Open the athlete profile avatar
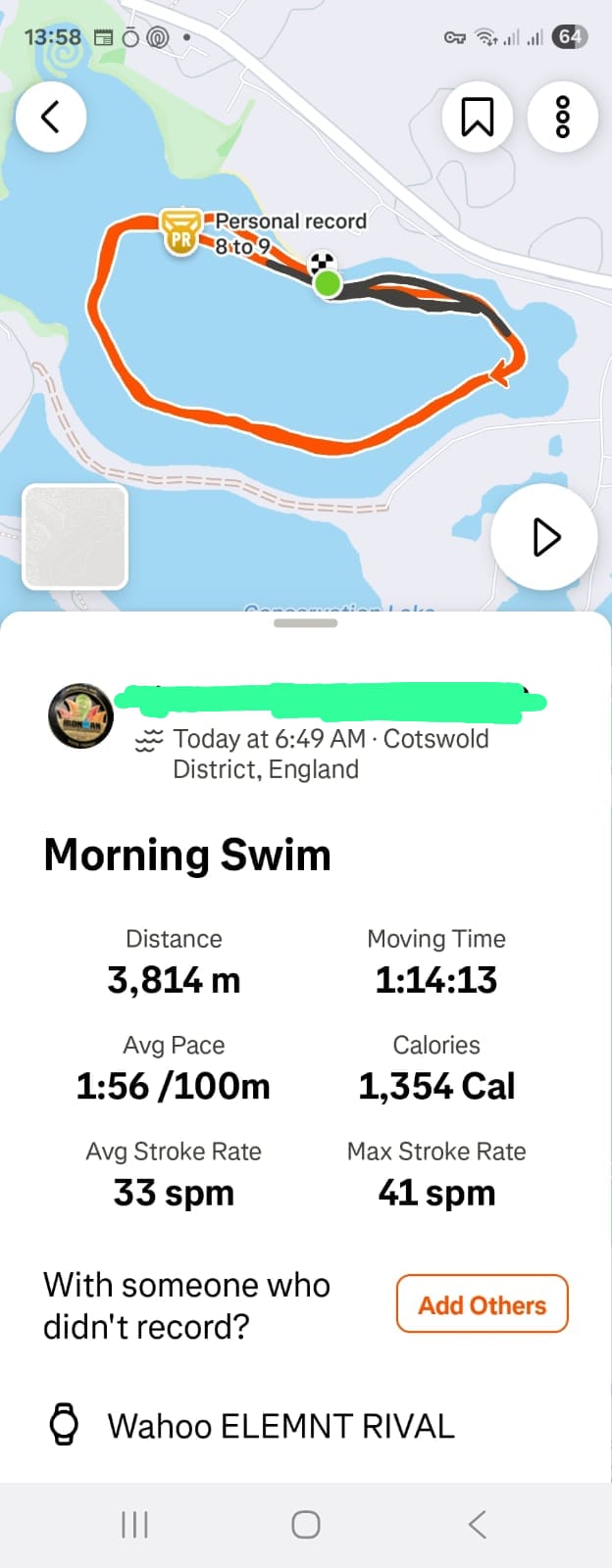This screenshot has width=612, height=1568. 80,715
